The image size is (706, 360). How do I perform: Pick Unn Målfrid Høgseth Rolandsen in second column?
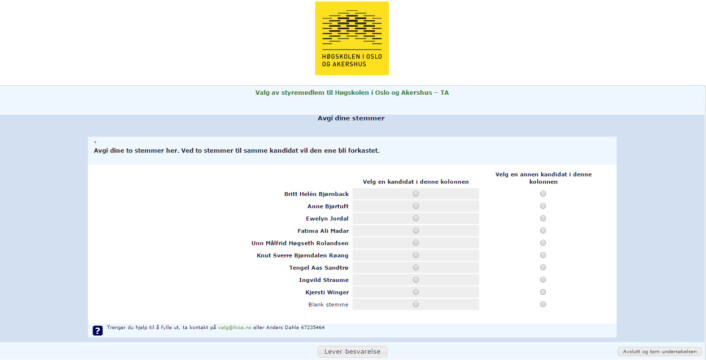(x=543, y=243)
